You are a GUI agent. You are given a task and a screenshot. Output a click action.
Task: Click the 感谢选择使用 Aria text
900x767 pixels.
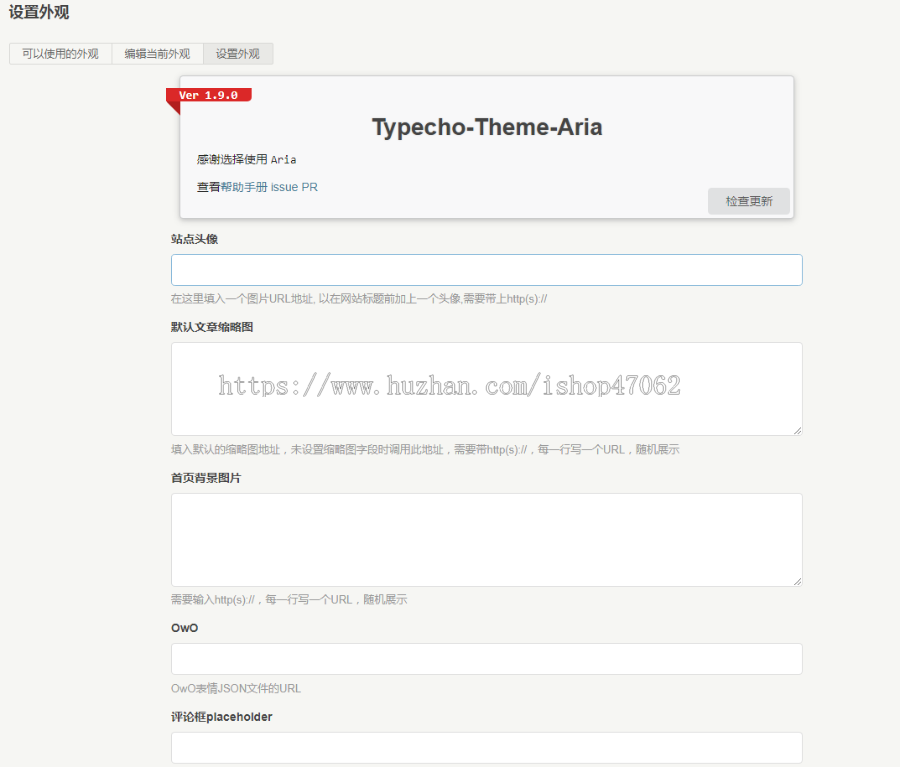click(x=247, y=160)
